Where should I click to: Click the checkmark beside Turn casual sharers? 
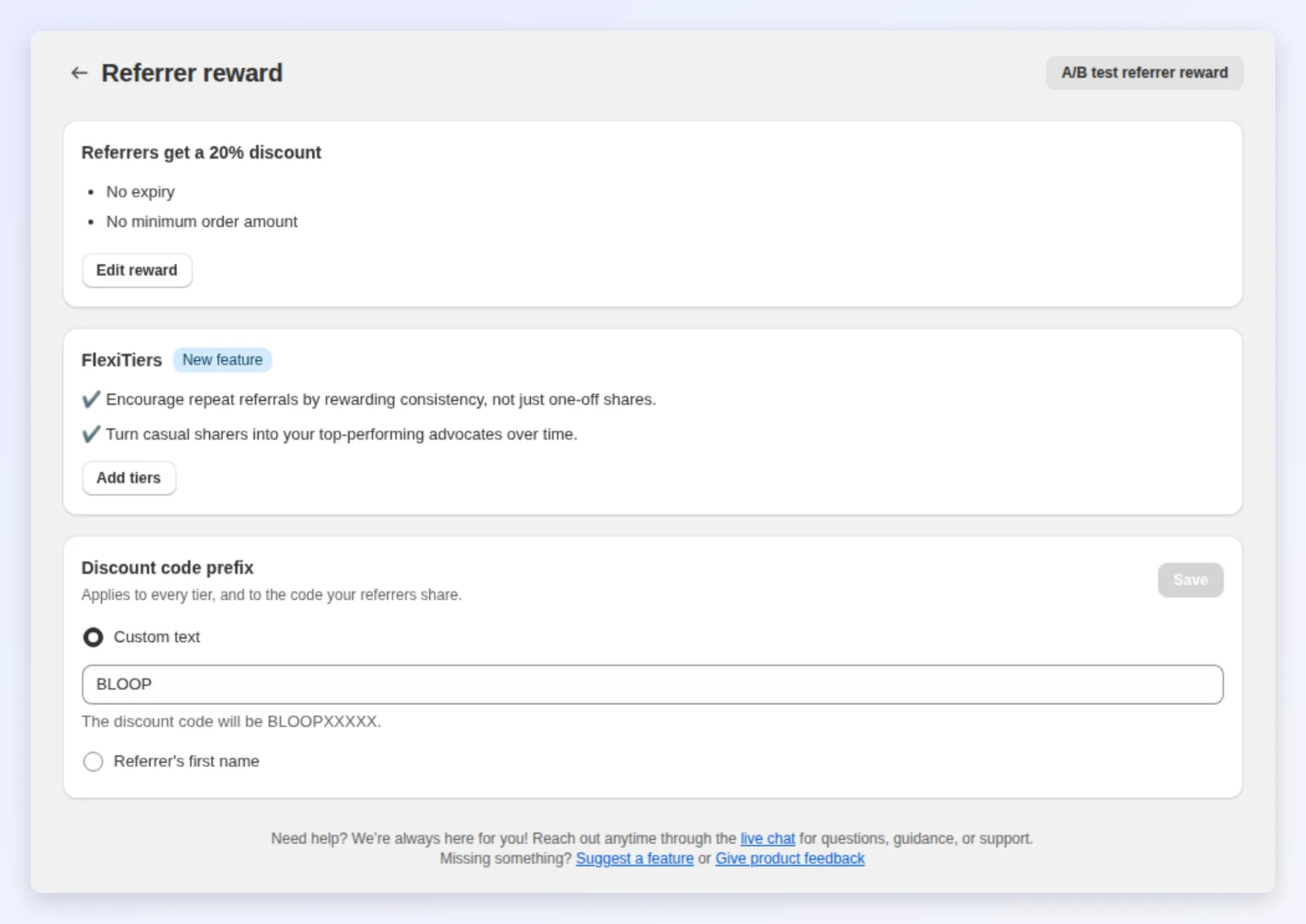[x=91, y=434]
